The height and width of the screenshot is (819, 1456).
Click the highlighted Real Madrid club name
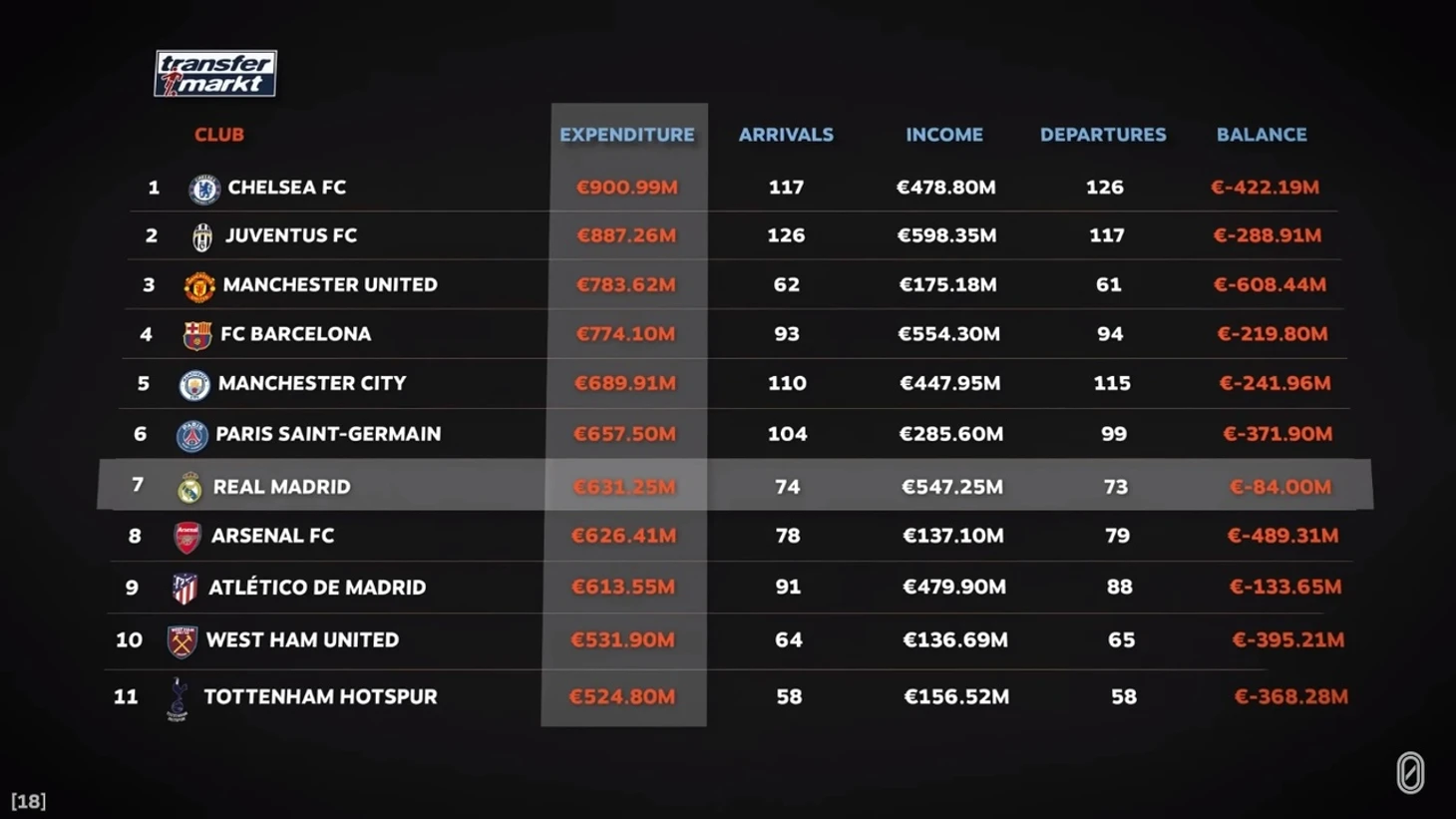282,487
